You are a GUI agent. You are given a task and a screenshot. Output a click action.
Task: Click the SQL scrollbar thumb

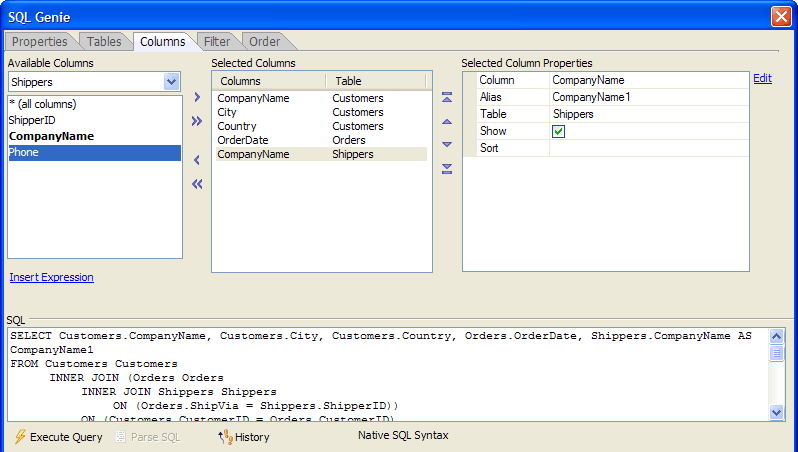[776, 353]
